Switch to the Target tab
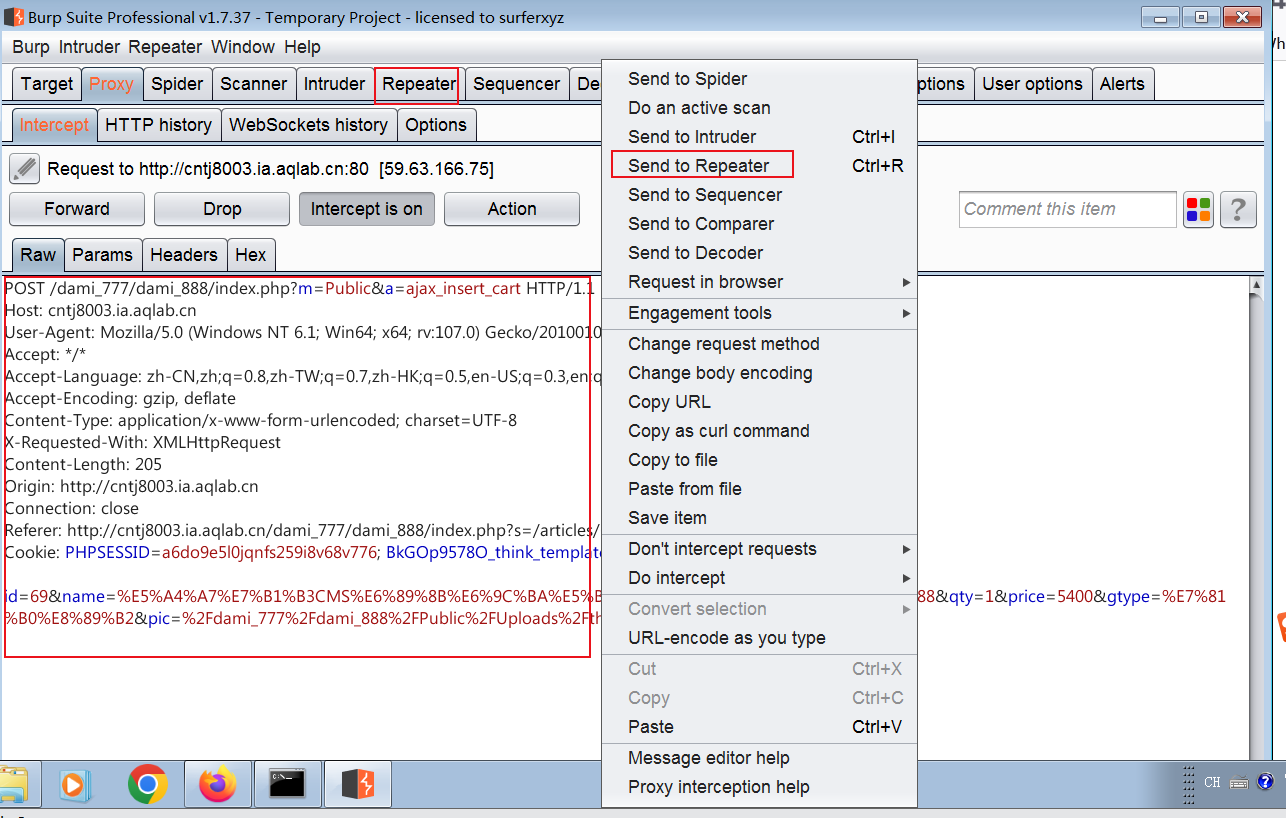This screenshot has height=818, width=1286. (x=47, y=84)
